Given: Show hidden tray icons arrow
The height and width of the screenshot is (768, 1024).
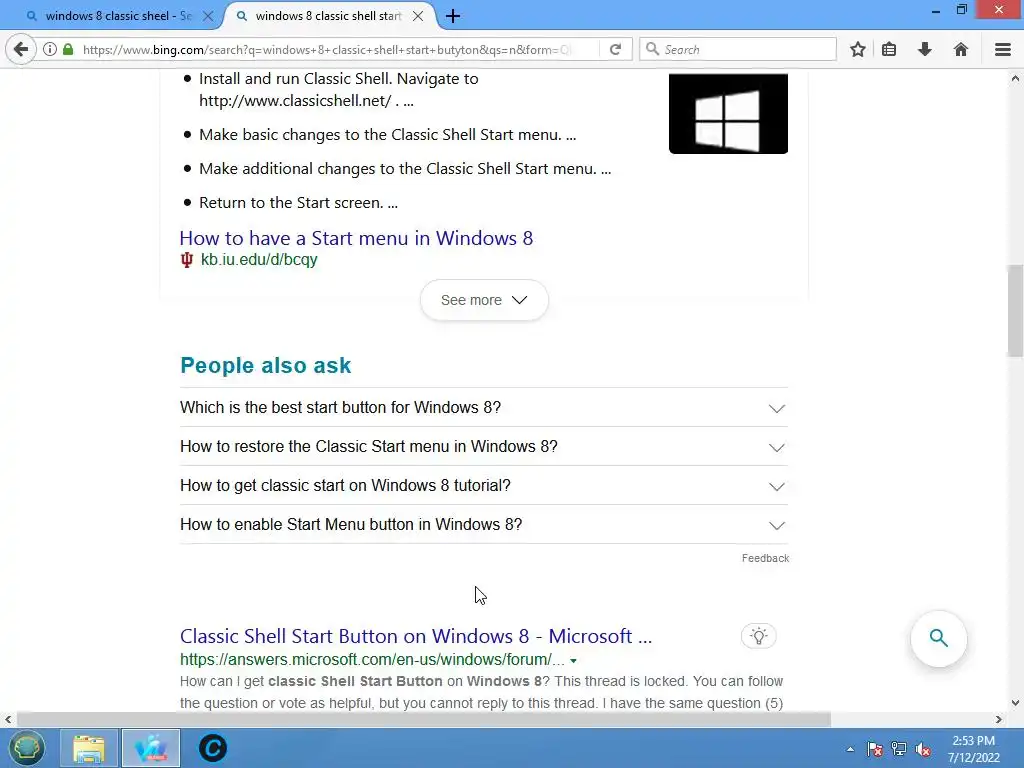Looking at the screenshot, I should (850, 749).
